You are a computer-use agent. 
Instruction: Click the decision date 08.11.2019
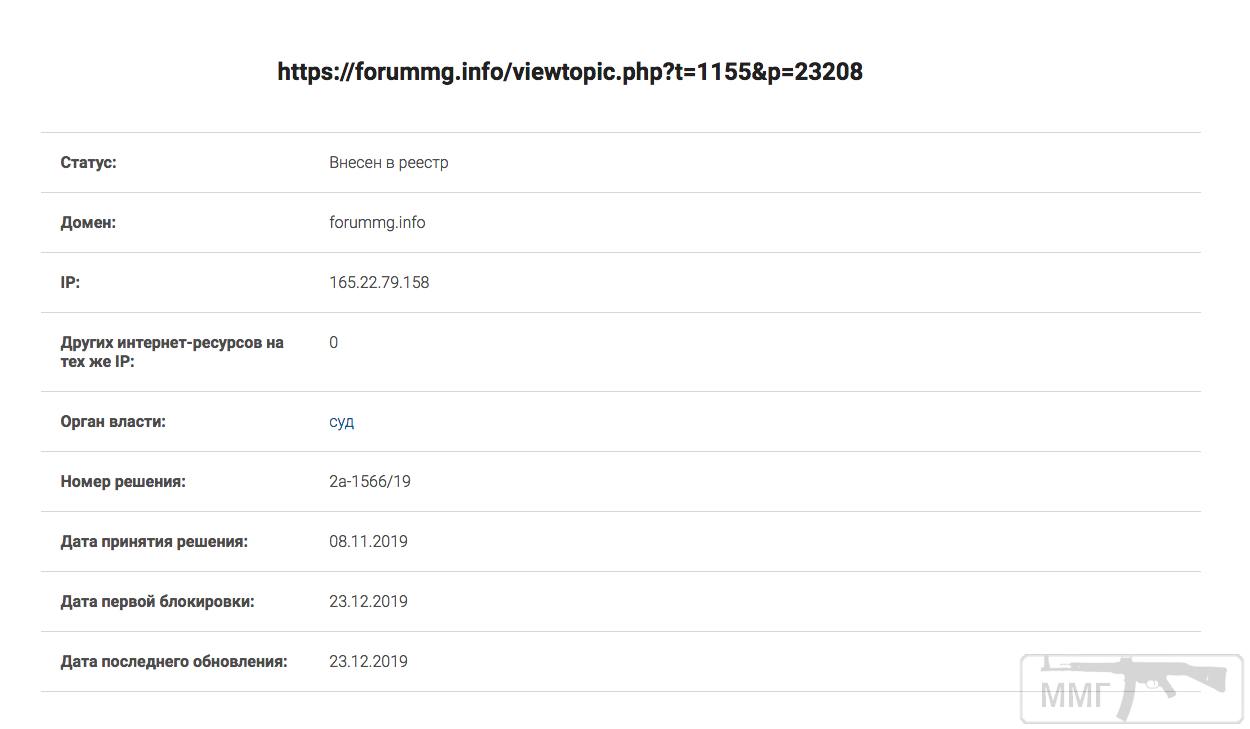point(368,542)
